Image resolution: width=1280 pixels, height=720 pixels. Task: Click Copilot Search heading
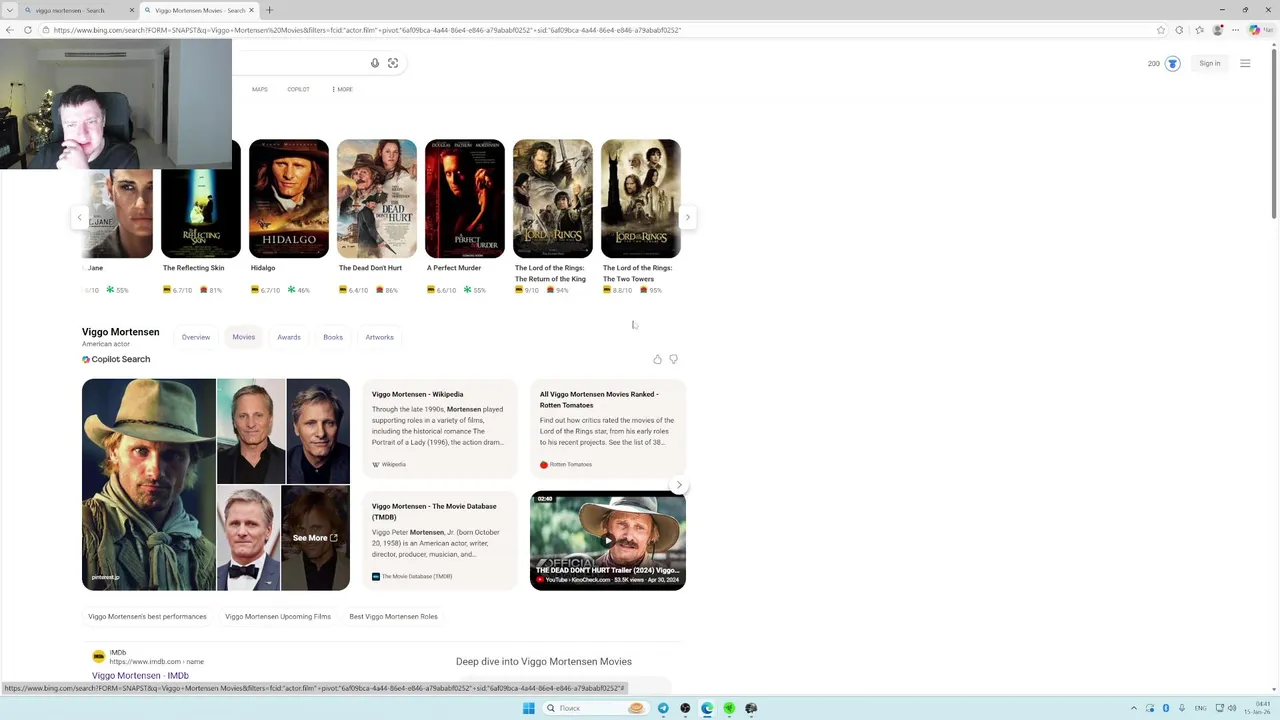(116, 359)
